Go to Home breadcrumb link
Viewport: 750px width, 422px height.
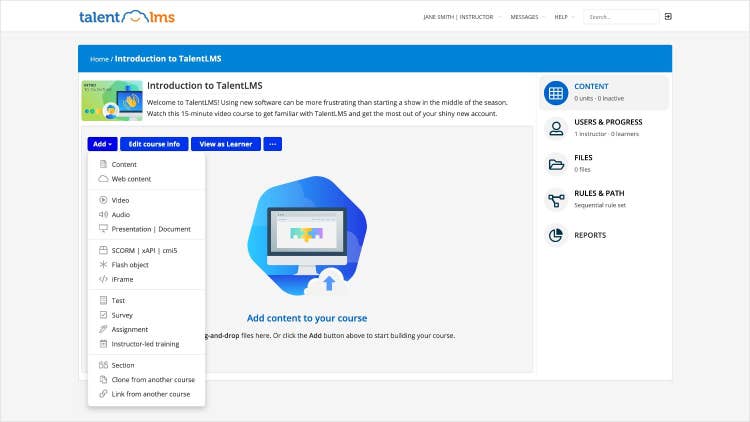(99, 59)
